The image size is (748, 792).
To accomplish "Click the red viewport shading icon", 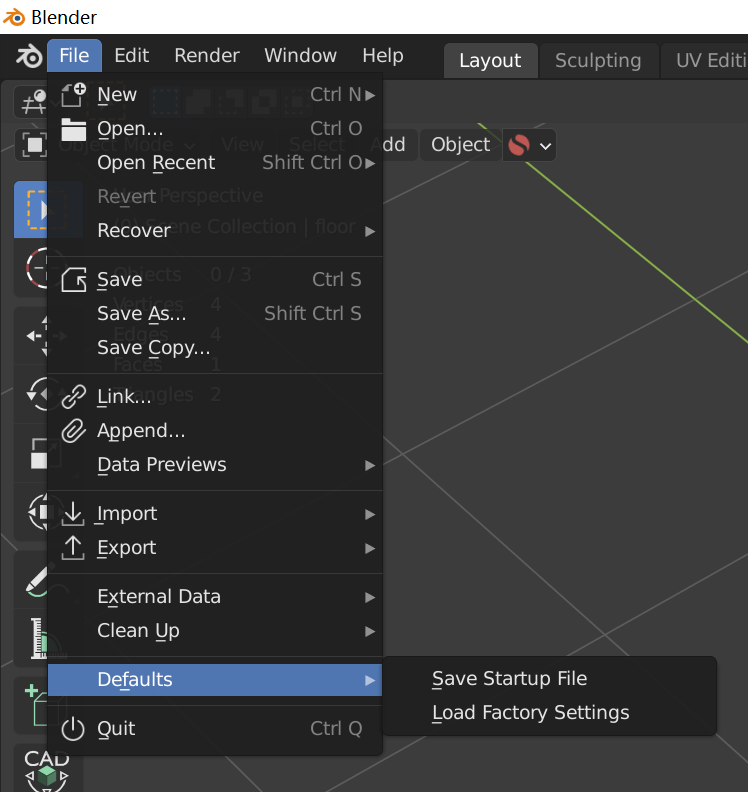I will coord(519,145).
